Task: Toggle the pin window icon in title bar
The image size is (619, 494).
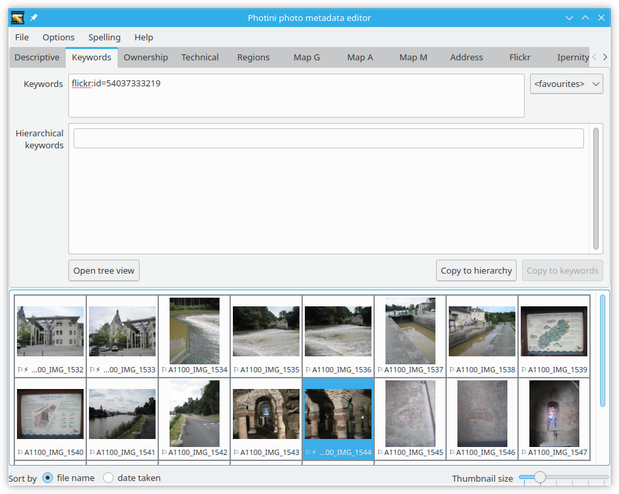Action: pyautogui.click(x=34, y=18)
